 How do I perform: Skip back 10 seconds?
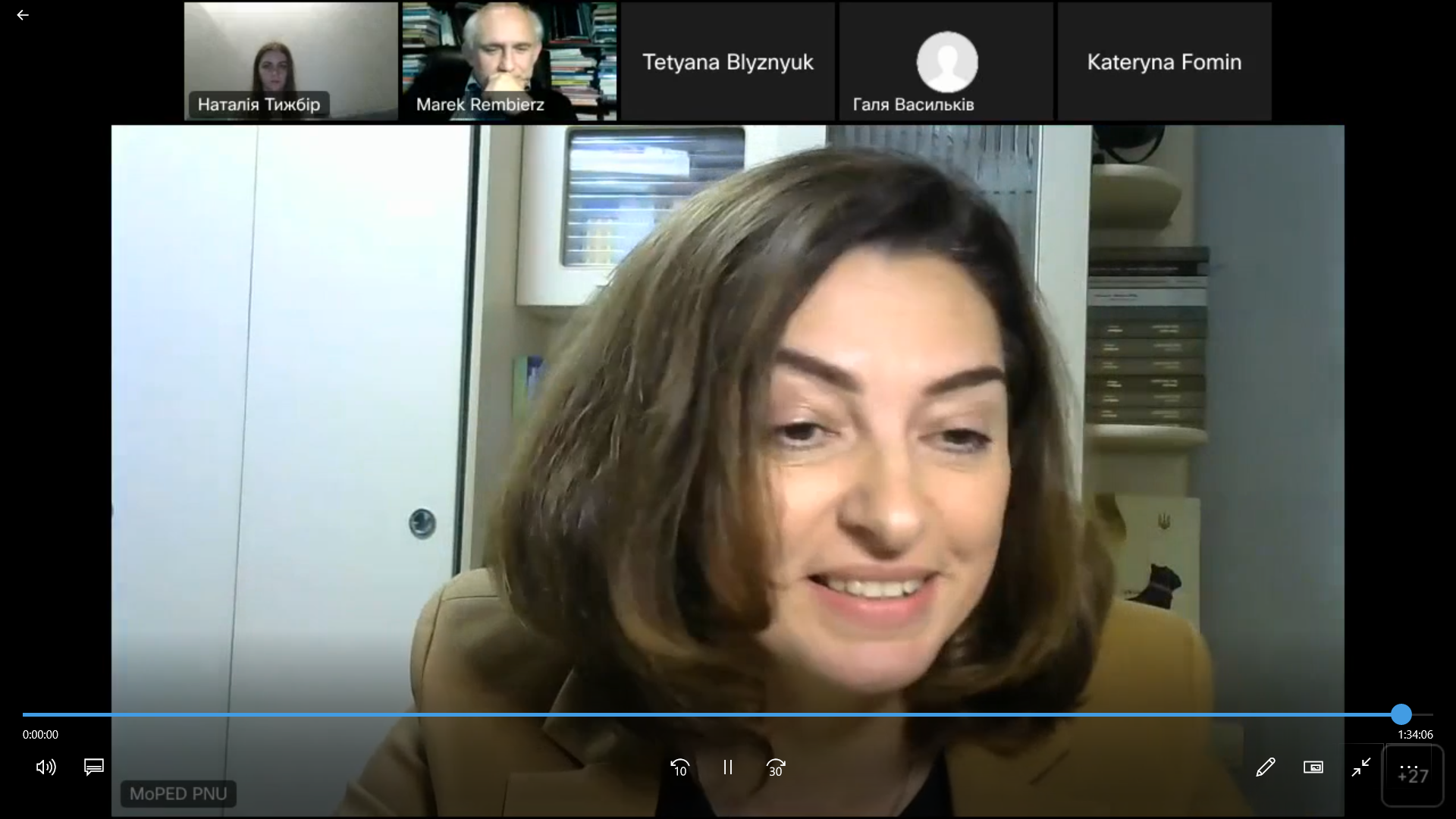(679, 767)
